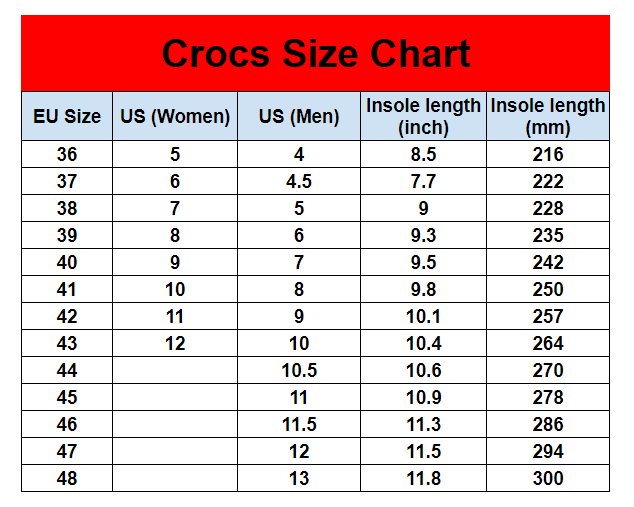
Task: Select the 11.8 inch insole length cell
Action: (x=423, y=478)
